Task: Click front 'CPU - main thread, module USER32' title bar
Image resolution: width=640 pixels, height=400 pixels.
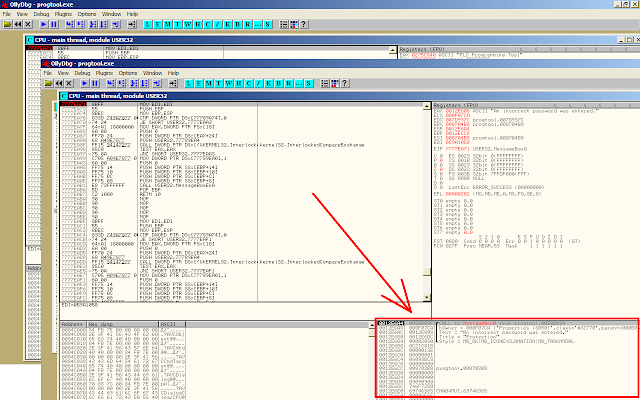Action: click(x=349, y=96)
